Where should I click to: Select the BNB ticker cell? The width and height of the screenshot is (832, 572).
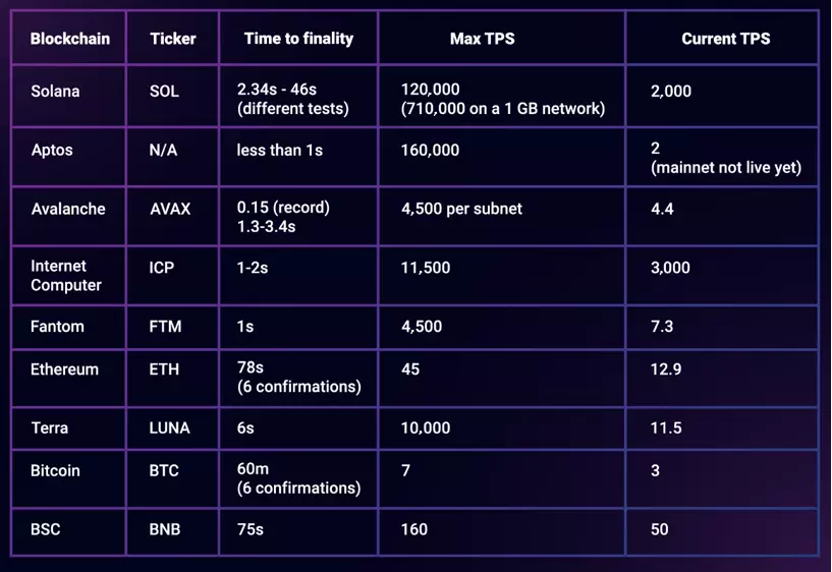pos(172,532)
